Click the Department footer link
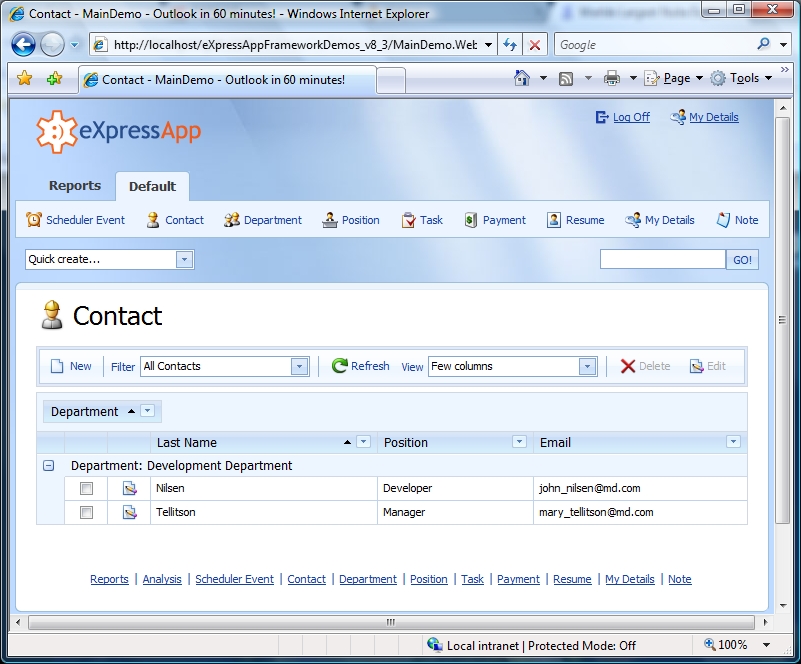 tap(368, 579)
